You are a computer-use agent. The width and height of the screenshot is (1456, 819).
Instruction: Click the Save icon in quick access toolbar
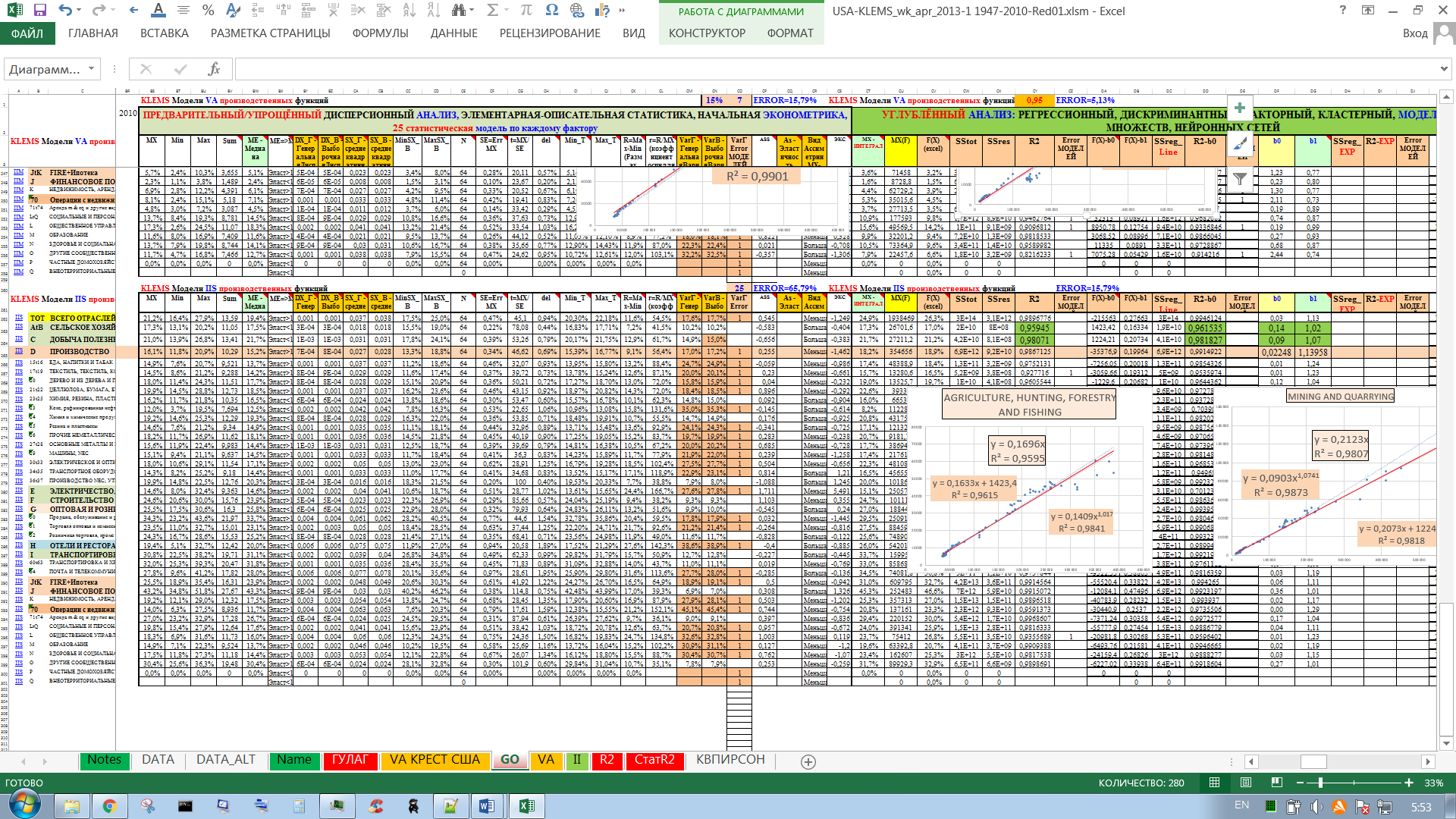(x=40, y=11)
